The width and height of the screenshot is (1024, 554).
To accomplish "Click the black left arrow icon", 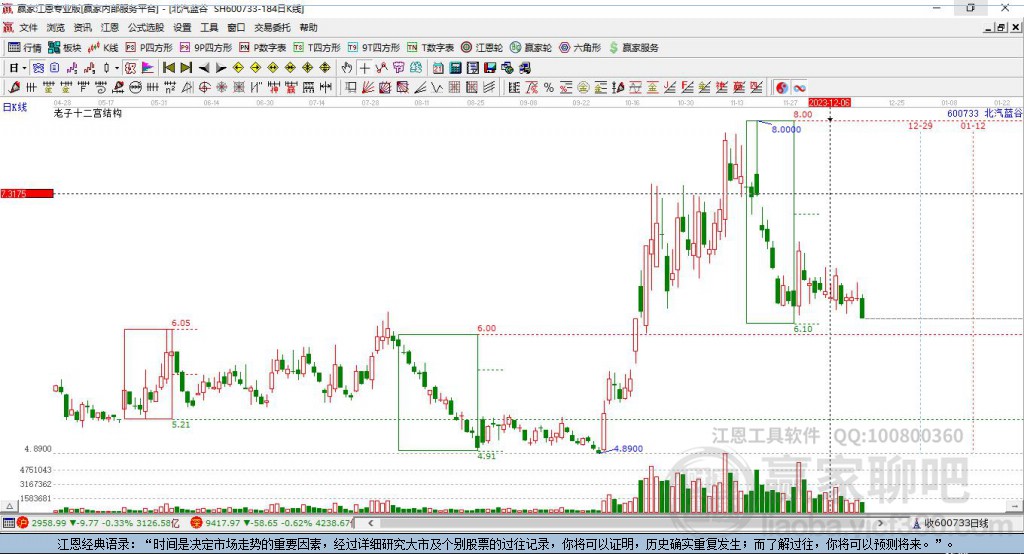I will click(x=204, y=68).
